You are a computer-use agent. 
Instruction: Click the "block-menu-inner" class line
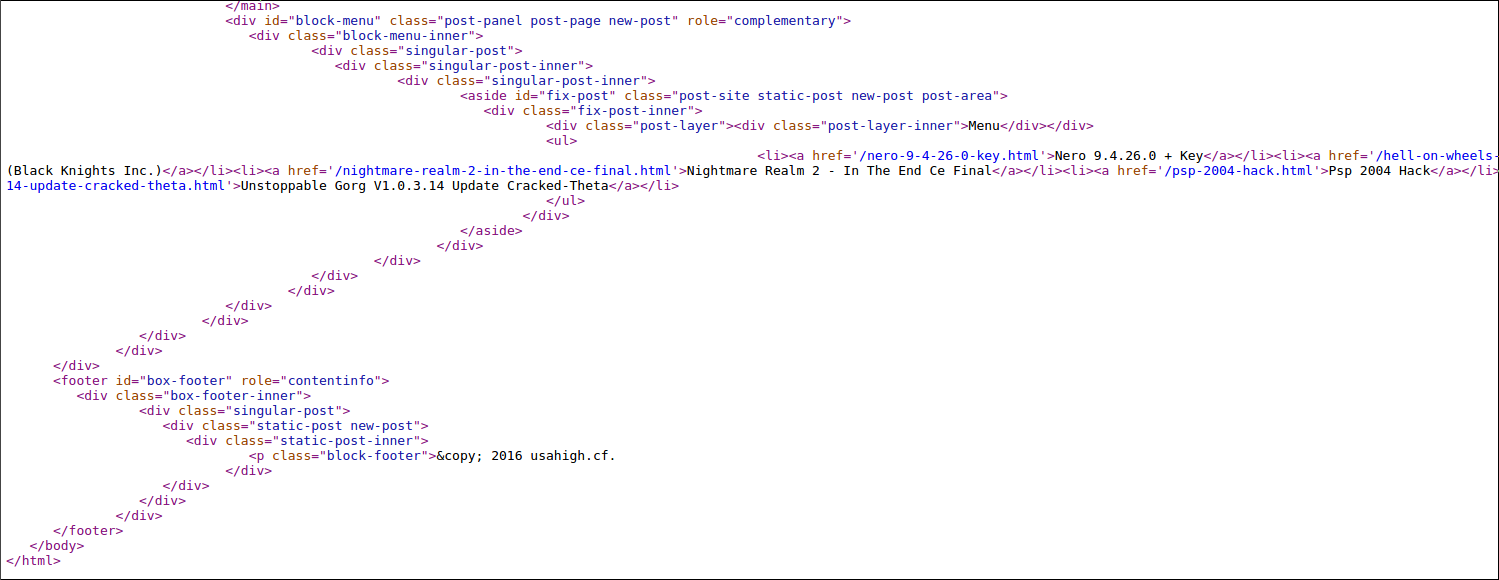[366, 36]
